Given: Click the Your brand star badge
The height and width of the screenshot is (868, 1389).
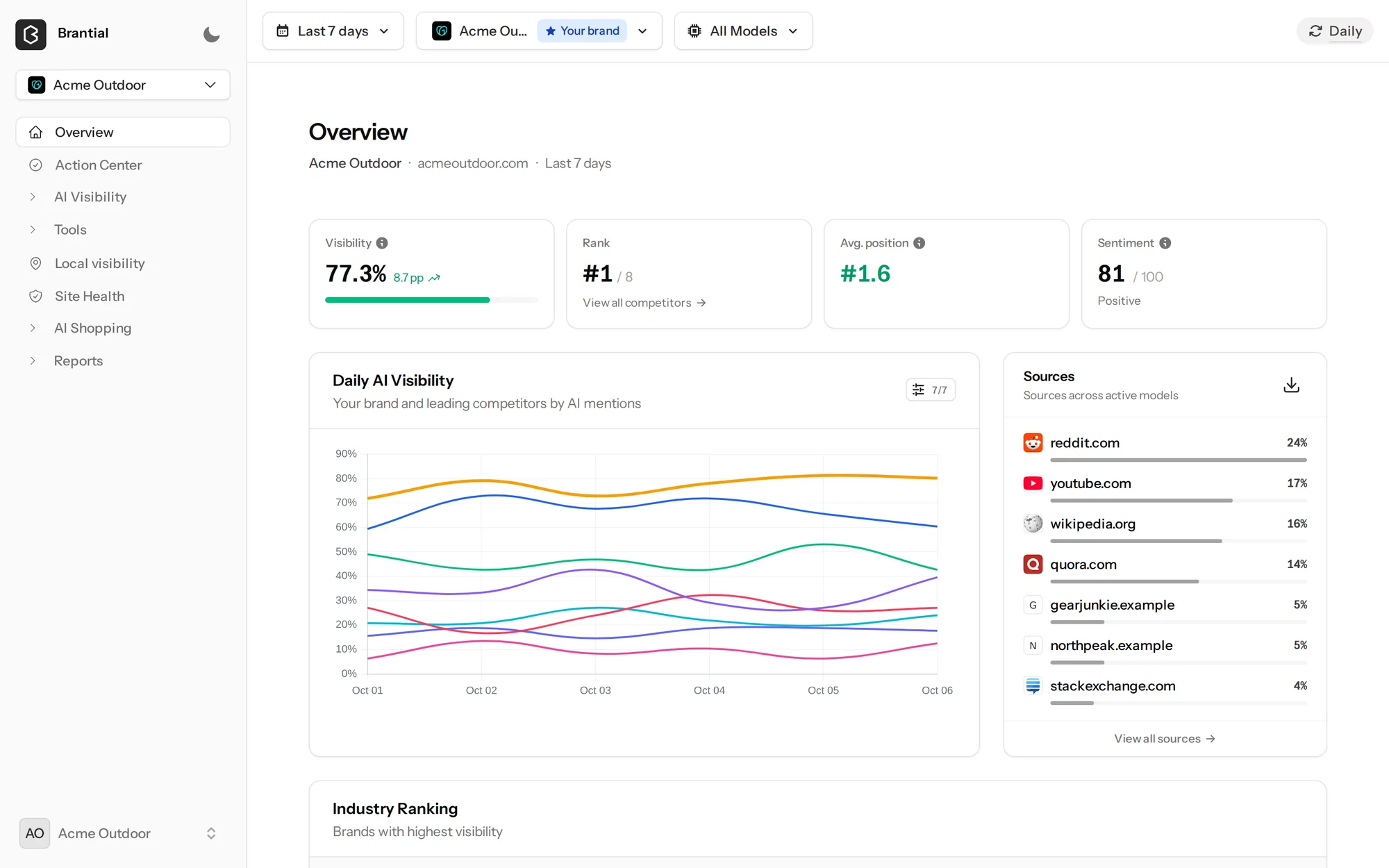Looking at the screenshot, I should pyautogui.click(x=582, y=31).
